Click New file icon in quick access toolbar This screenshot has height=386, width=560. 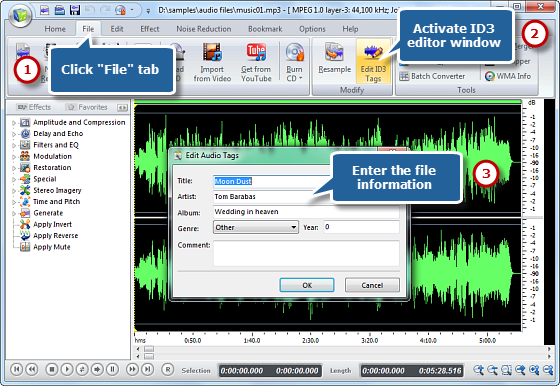[44, 10]
